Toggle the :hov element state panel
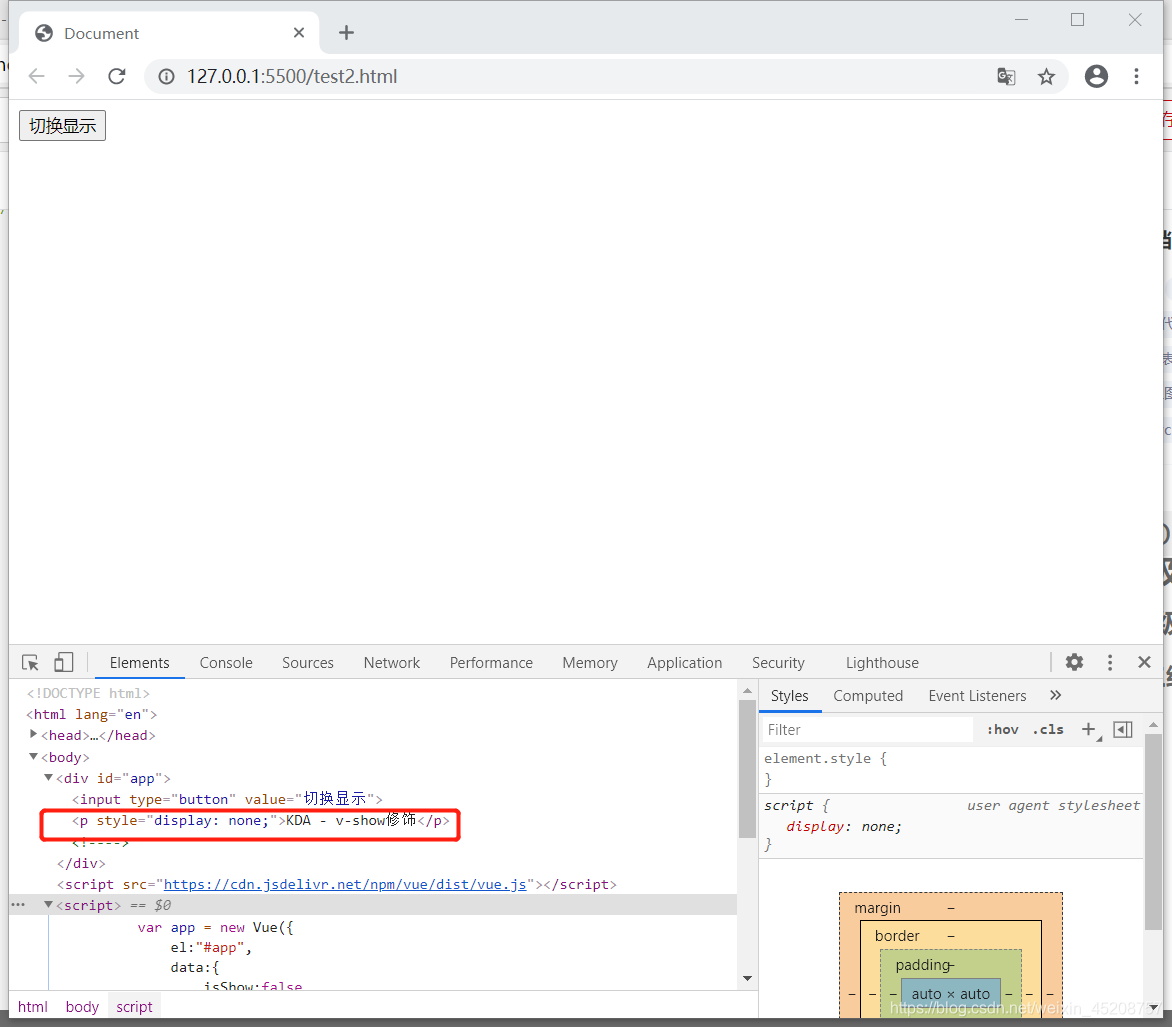Image resolution: width=1172 pixels, height=1027 pixels. [1002, 730]
